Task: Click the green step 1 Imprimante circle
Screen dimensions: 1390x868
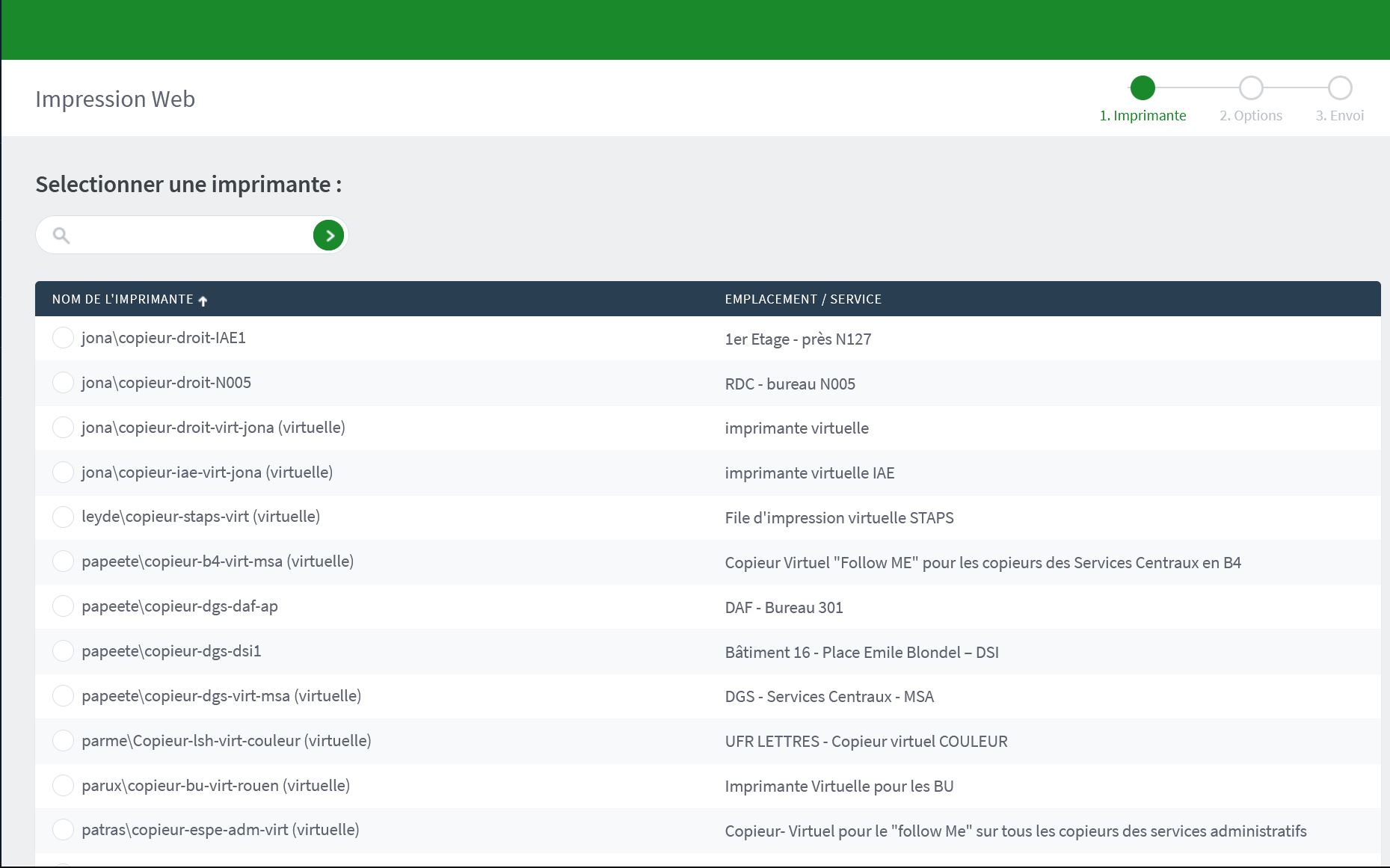Action: 1142,88
